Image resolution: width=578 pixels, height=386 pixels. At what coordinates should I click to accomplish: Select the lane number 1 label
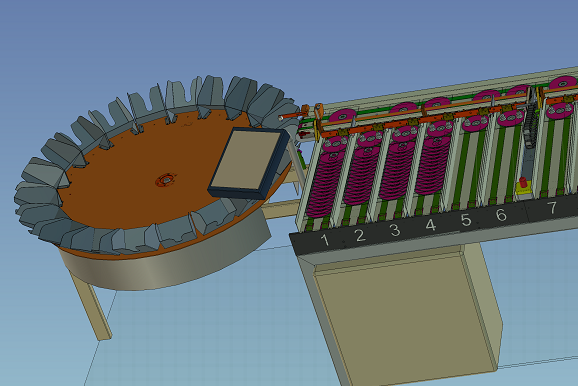(325, 240)
